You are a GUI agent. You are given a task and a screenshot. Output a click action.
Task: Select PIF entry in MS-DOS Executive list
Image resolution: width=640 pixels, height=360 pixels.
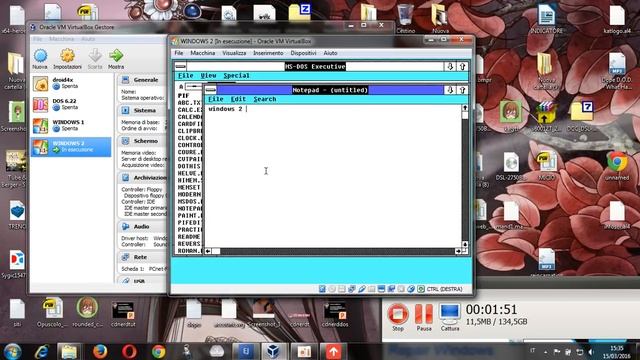[x=183, y=96]
